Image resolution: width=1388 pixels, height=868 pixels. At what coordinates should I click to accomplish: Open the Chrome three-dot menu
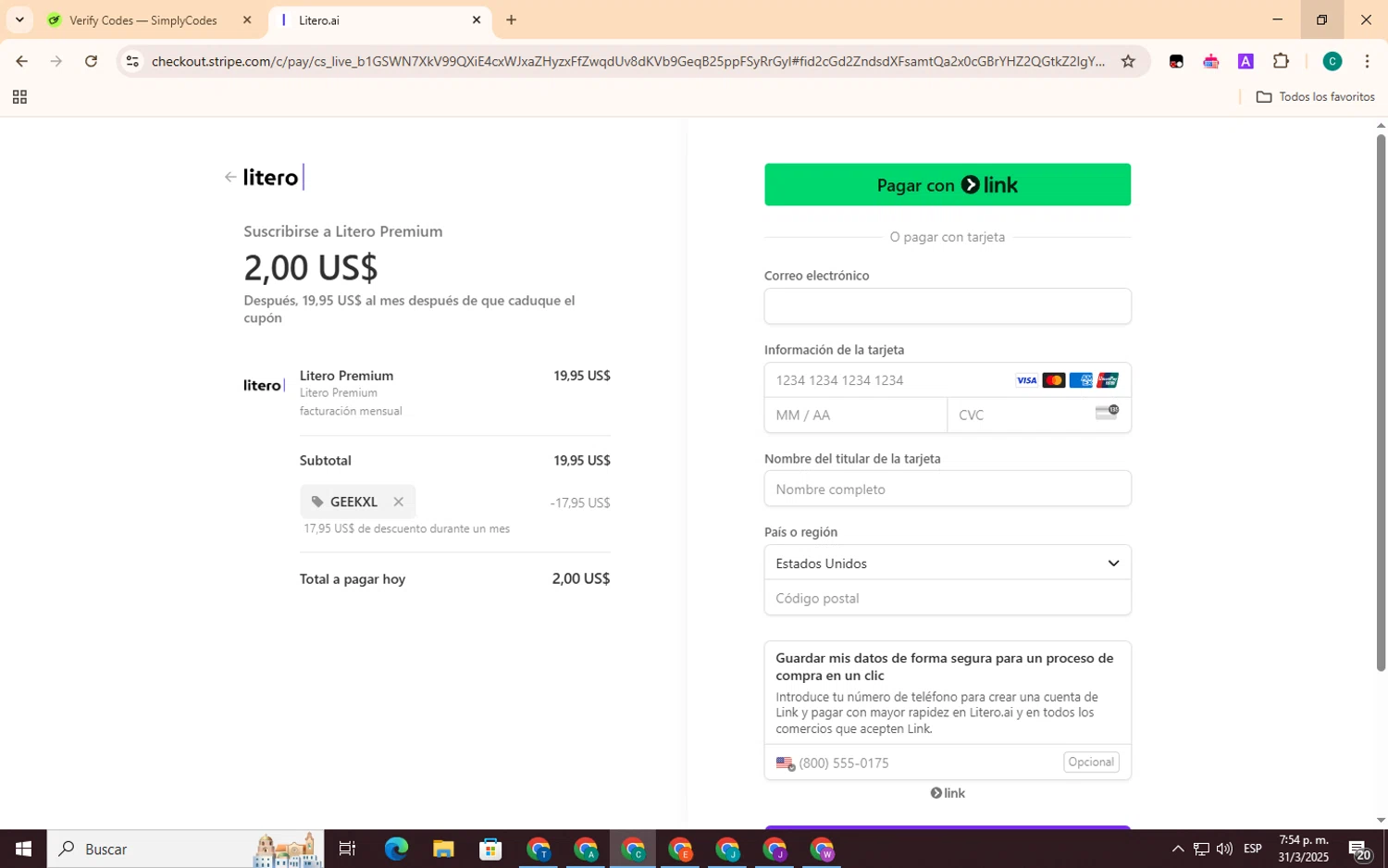click(x=1367, y=61)
